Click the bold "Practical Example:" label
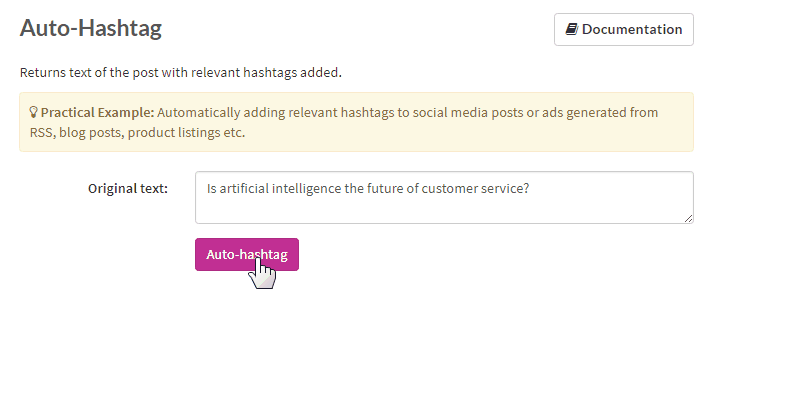 pos(97,112)
